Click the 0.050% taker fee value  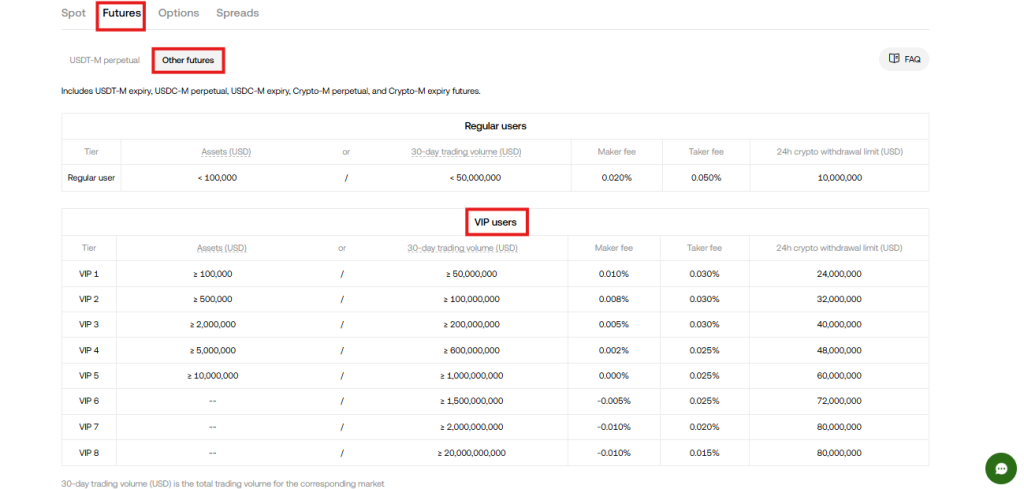coord(706,178)
